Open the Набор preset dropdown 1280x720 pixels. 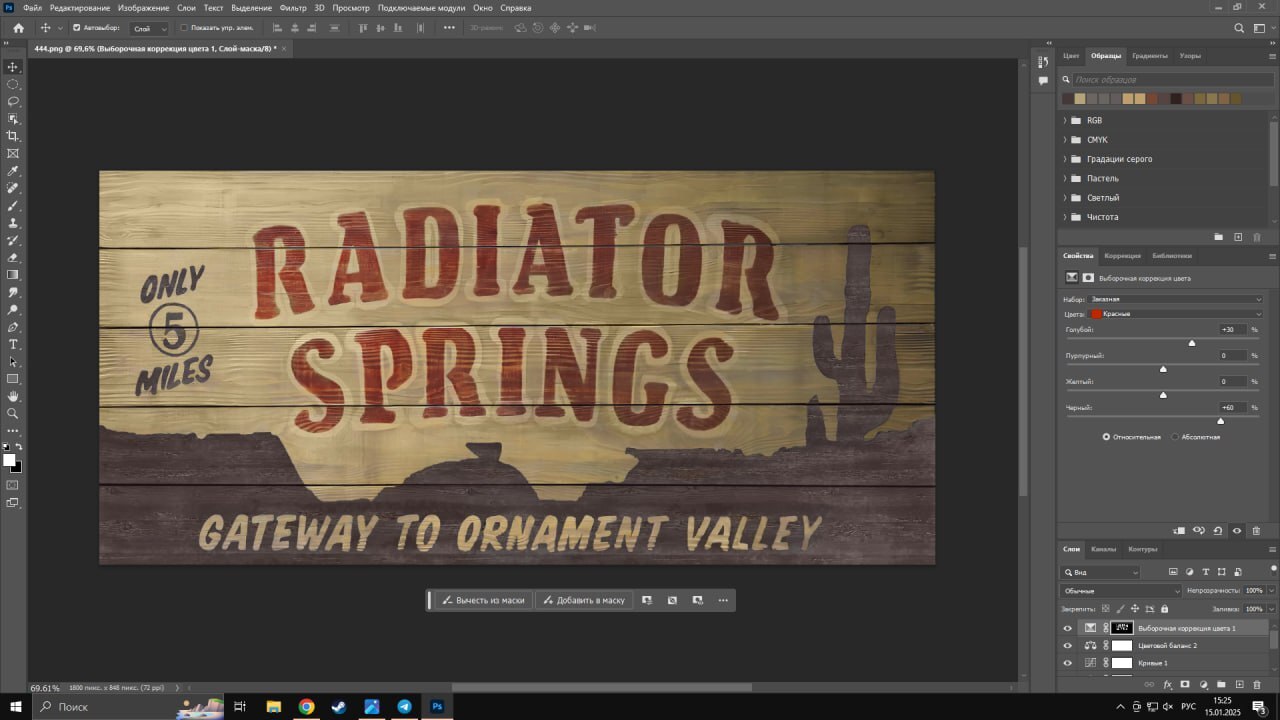1177,299
